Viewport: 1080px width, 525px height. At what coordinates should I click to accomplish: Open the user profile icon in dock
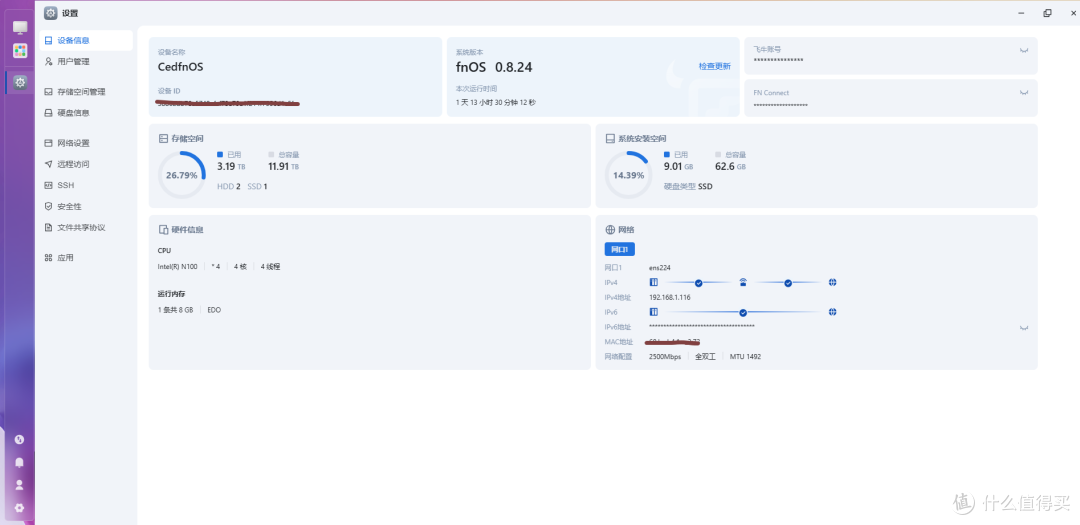(19, 484)
